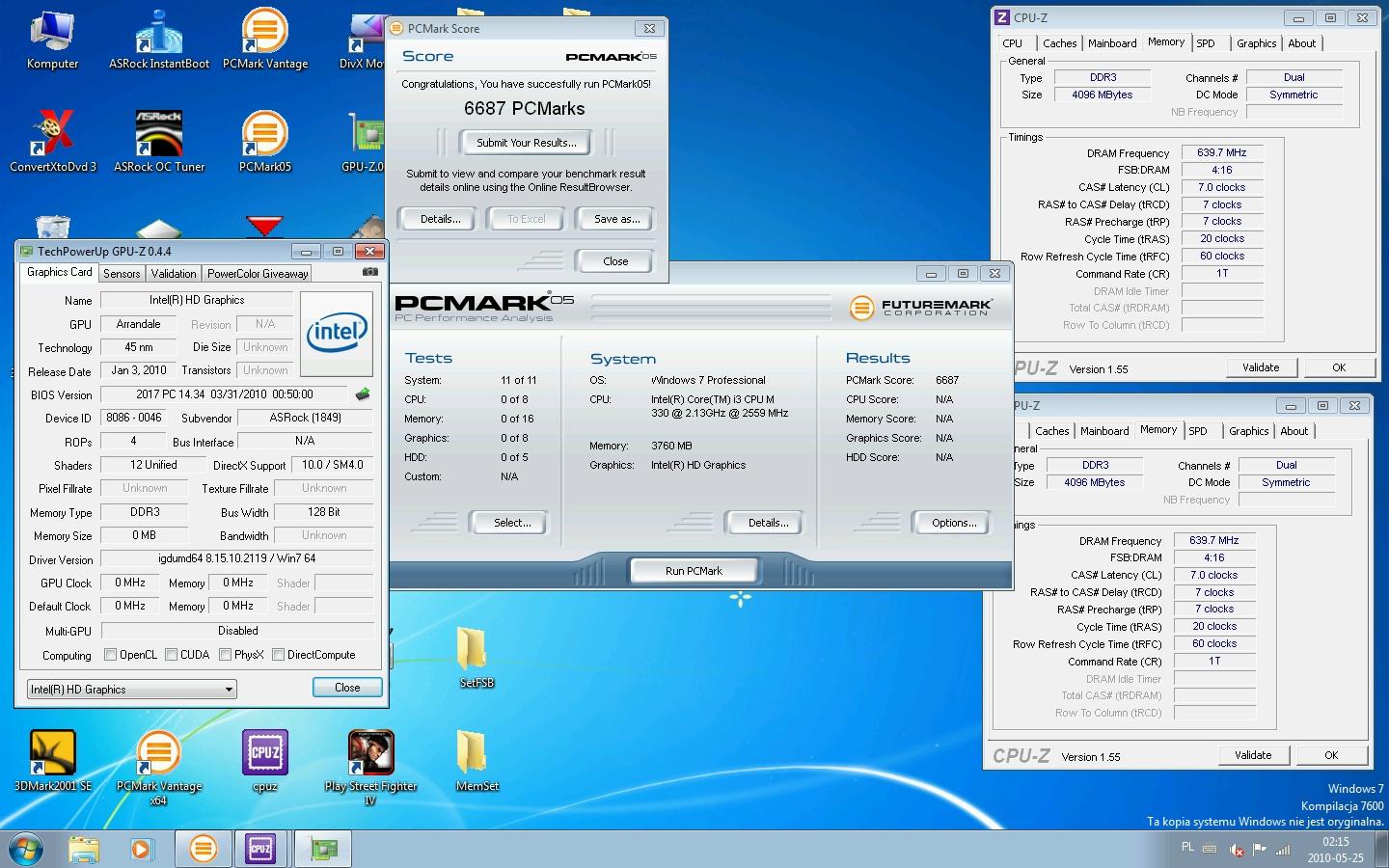The image size is (1389, 868).
Task: Select the SPD tab in upper CPU-Z
Action: click(1206, 43)
